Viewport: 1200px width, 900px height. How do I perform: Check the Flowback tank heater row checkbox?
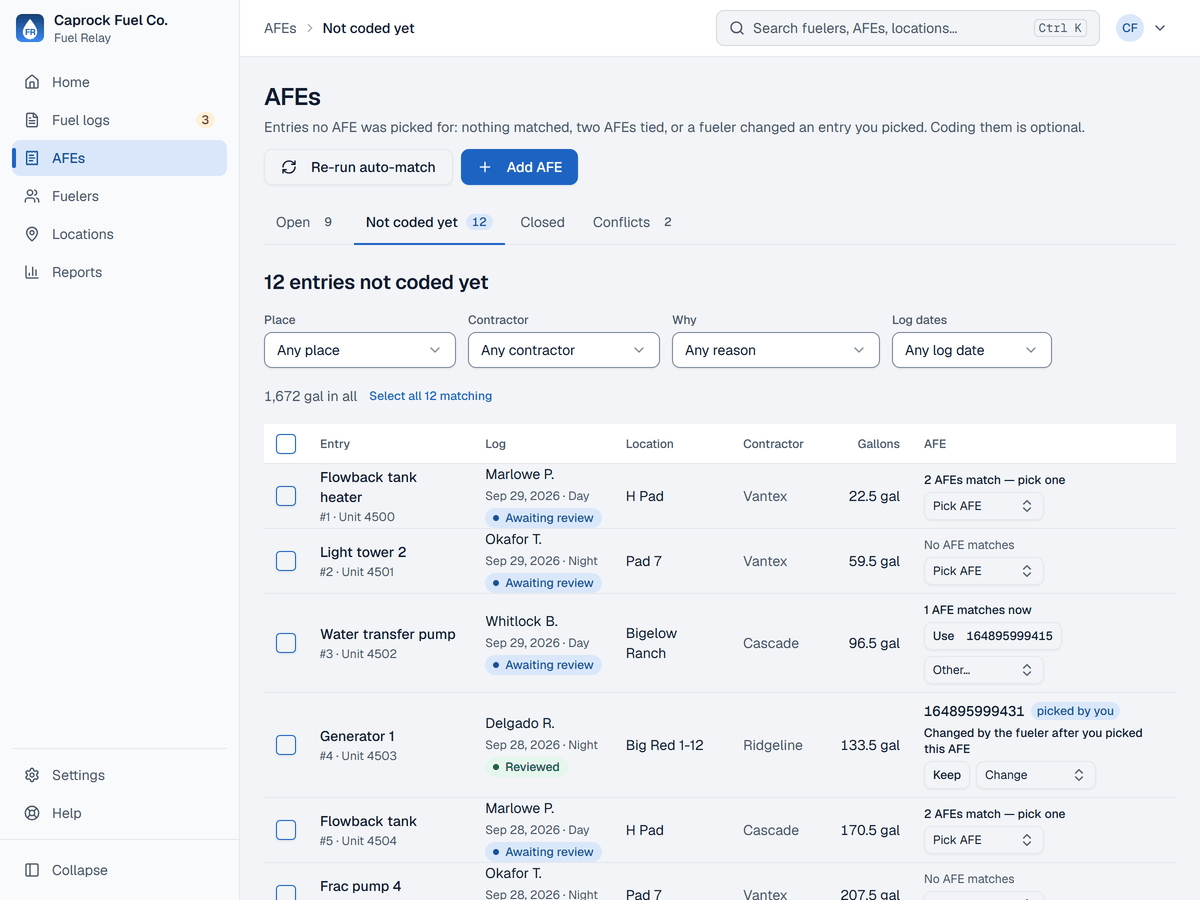[x=286, y=496]
